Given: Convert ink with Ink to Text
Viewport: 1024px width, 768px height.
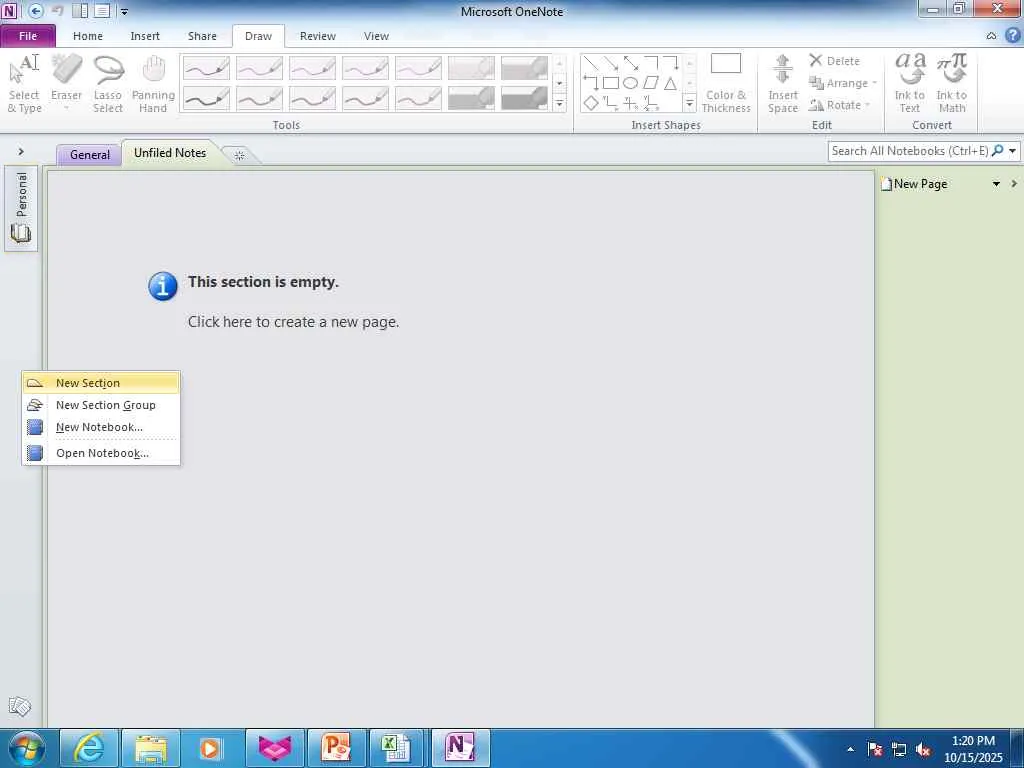Looking at the screenshot, I should (910, 84).
